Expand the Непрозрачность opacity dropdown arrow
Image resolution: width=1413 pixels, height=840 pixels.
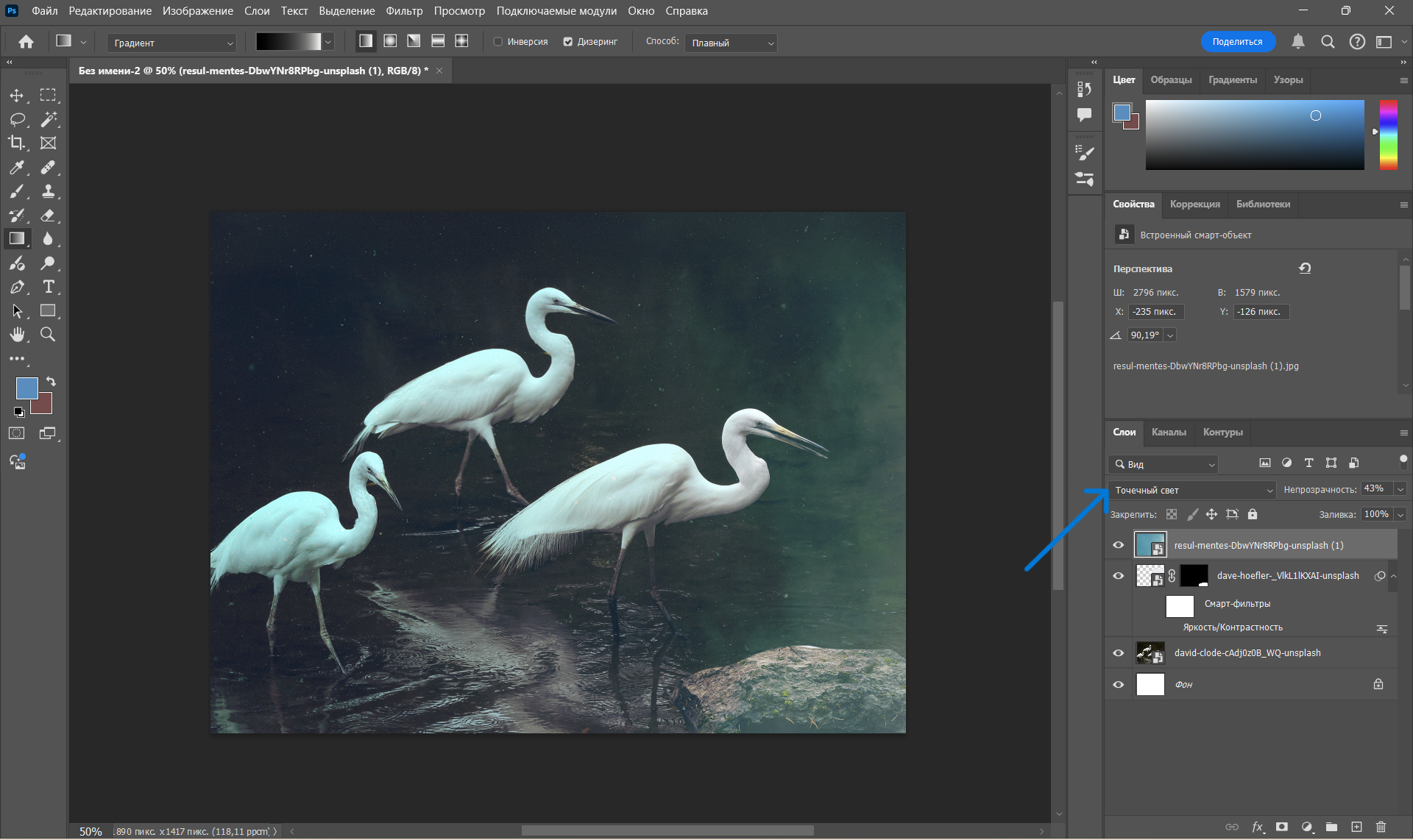coord(1400,489)
